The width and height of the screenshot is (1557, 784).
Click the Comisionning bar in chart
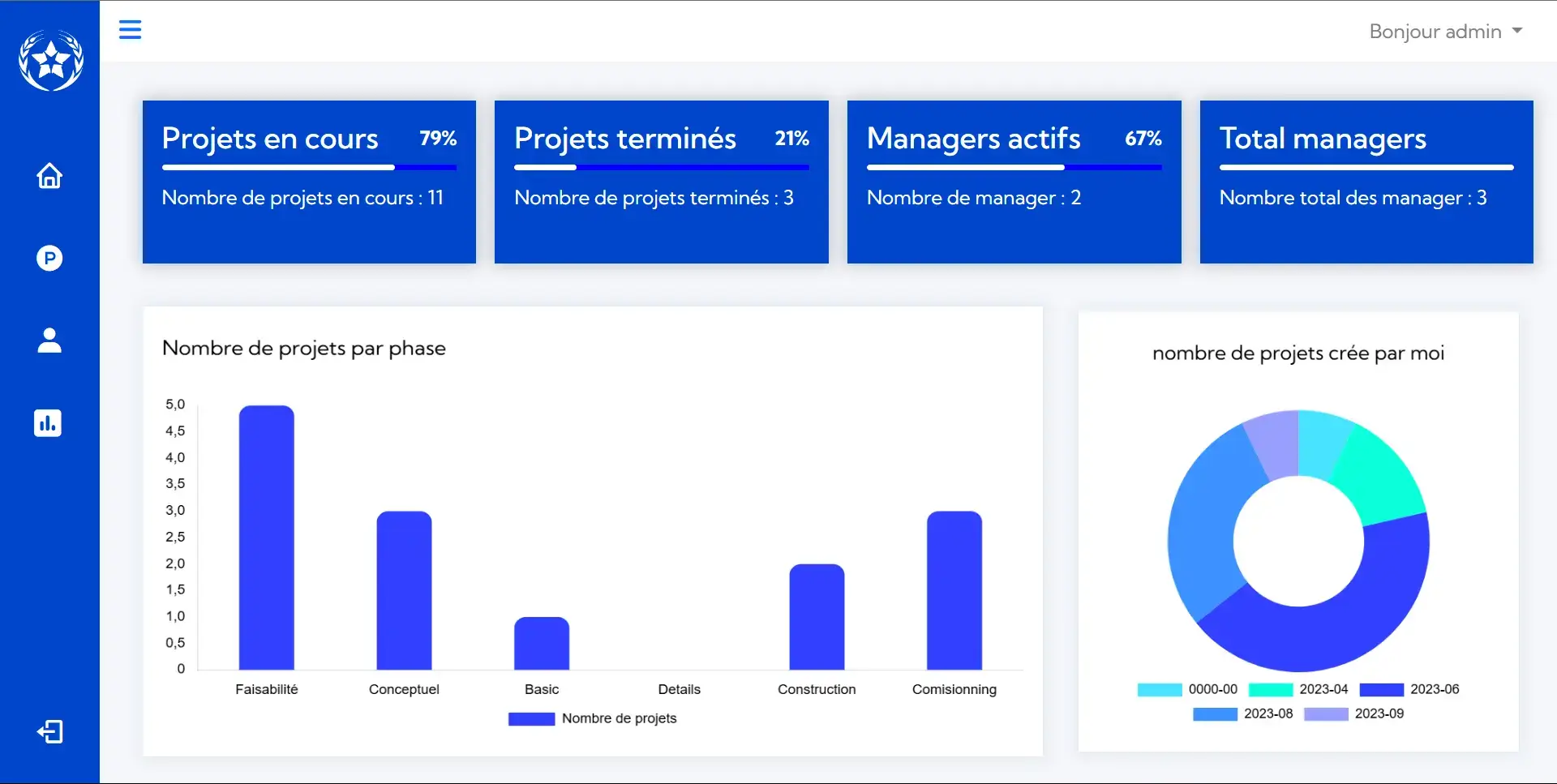[954, 590]
